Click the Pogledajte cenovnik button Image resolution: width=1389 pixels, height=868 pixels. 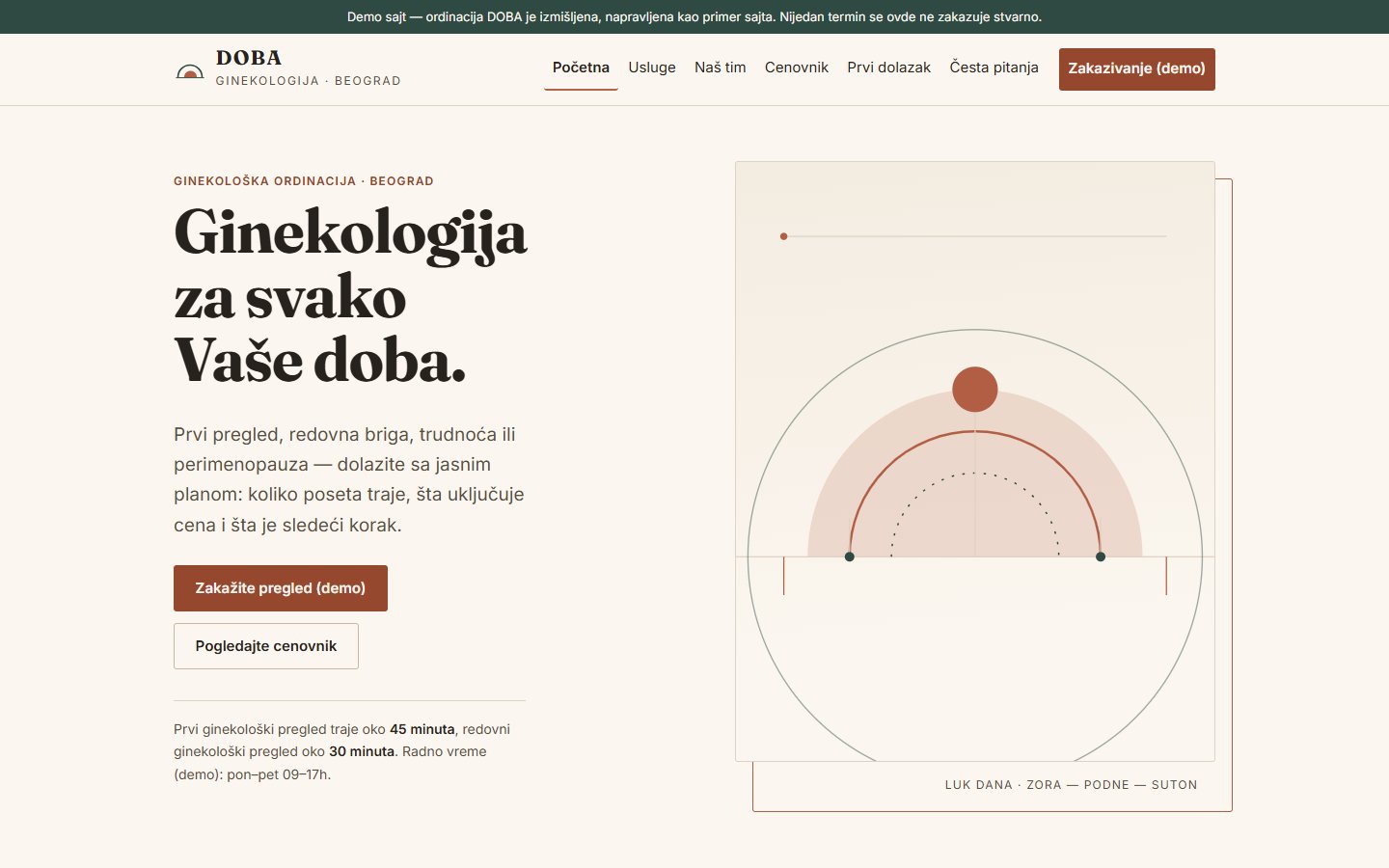tap(266, 646)
